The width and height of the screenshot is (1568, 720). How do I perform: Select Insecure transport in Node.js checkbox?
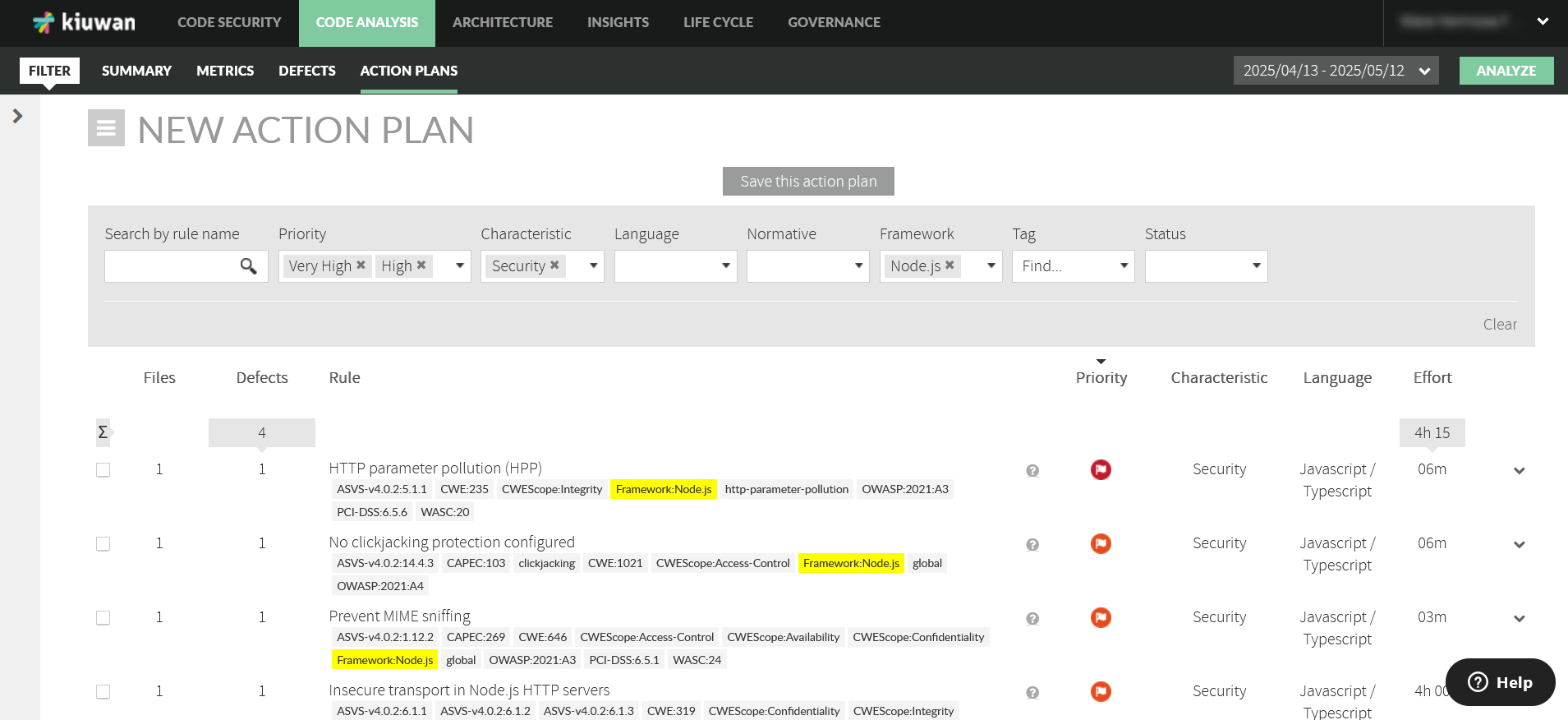(x=103, y=691)
